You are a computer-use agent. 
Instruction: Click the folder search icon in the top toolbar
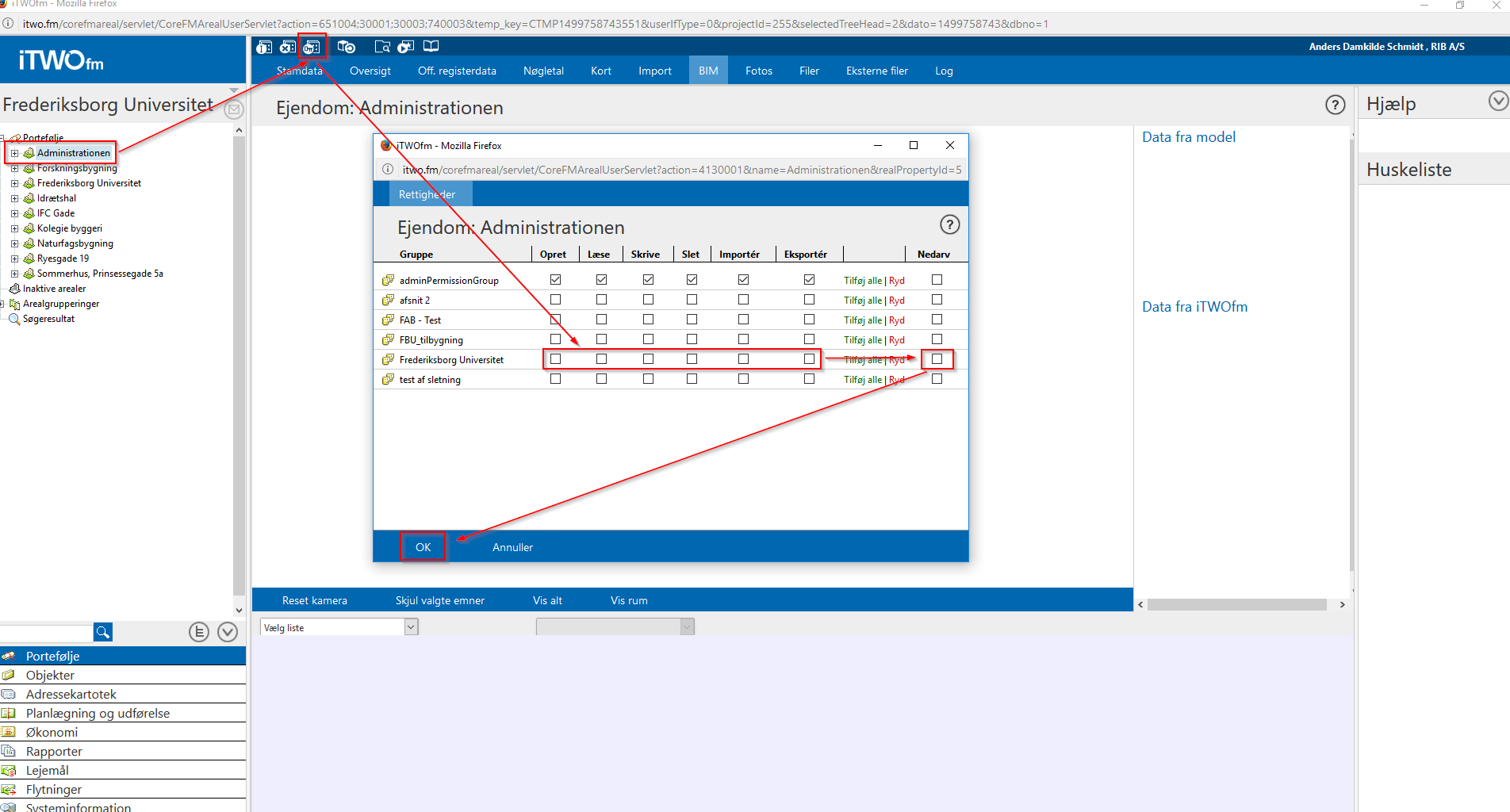pyautogui.click(x=382, y=47)
